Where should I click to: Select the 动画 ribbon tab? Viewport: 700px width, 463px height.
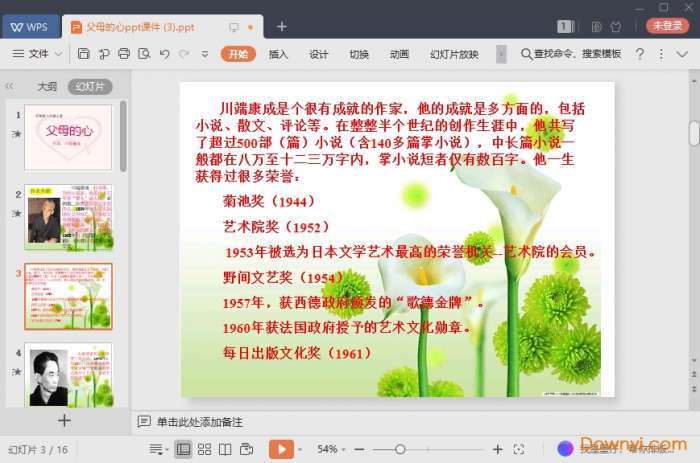(x=399, y=54)
